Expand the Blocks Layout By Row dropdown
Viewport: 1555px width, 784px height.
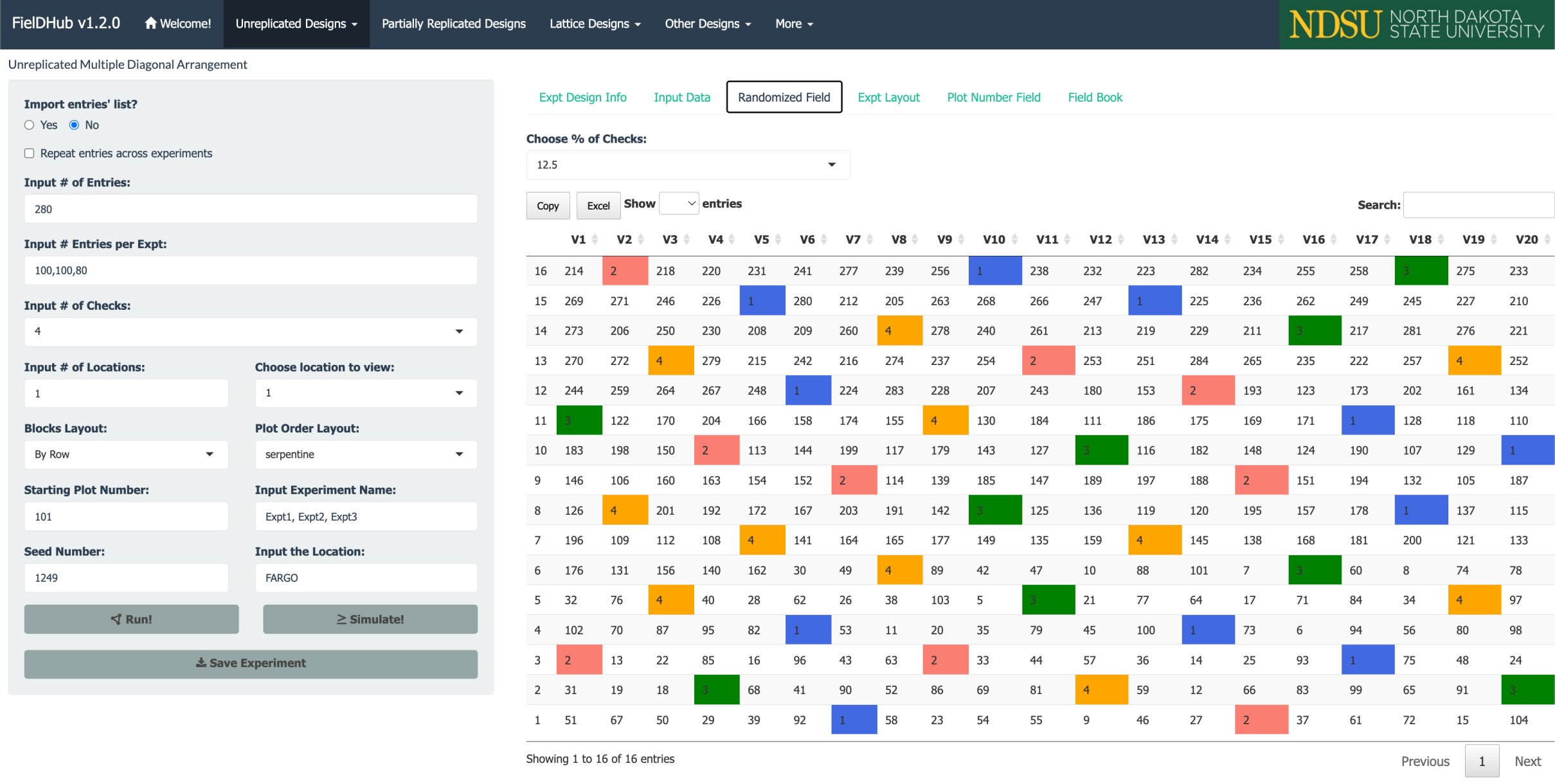click(x=125, y=454)
